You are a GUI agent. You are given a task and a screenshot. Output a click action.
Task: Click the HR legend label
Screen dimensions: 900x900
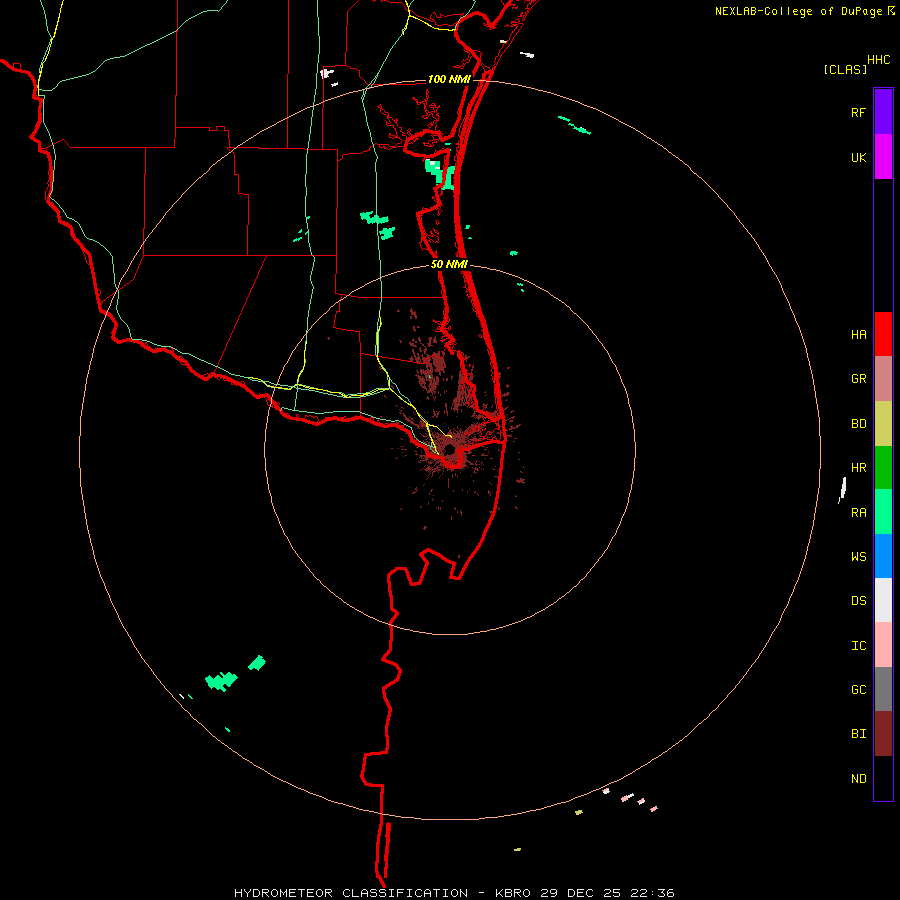pyautogui.click(x=858, y=468)
